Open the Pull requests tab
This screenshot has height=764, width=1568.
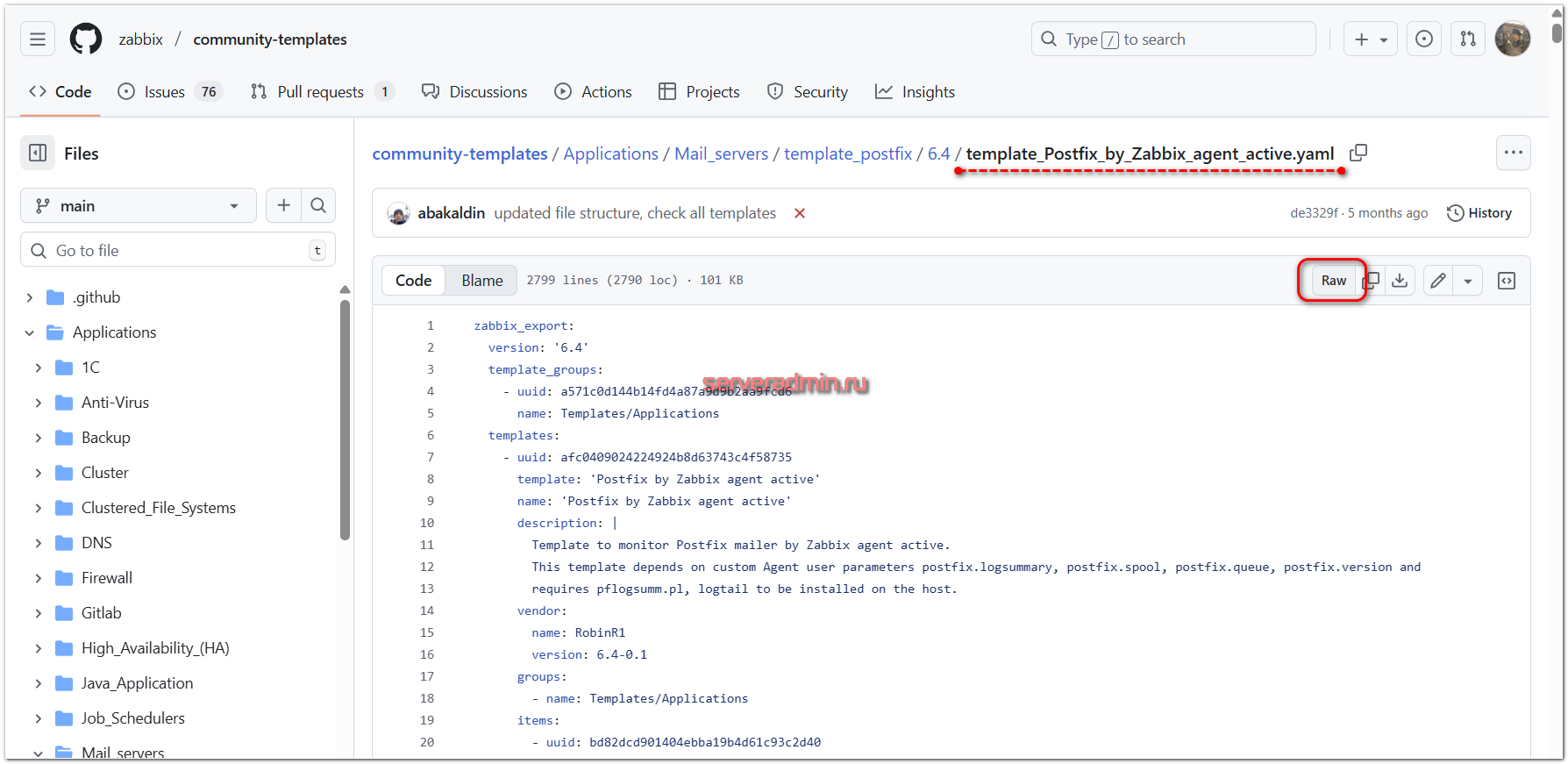[322, 92]
